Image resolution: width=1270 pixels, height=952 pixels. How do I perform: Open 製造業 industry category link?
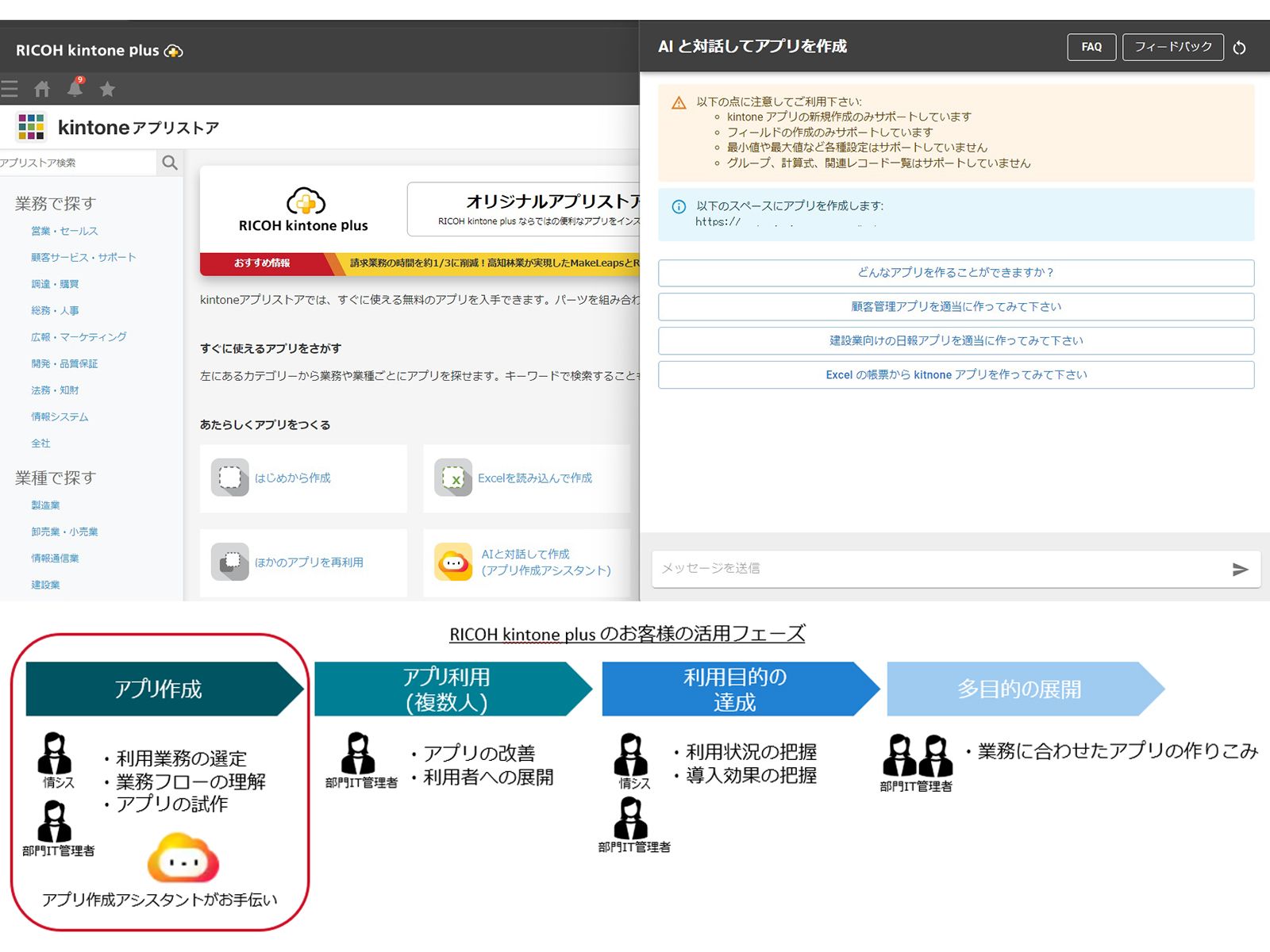45,505
